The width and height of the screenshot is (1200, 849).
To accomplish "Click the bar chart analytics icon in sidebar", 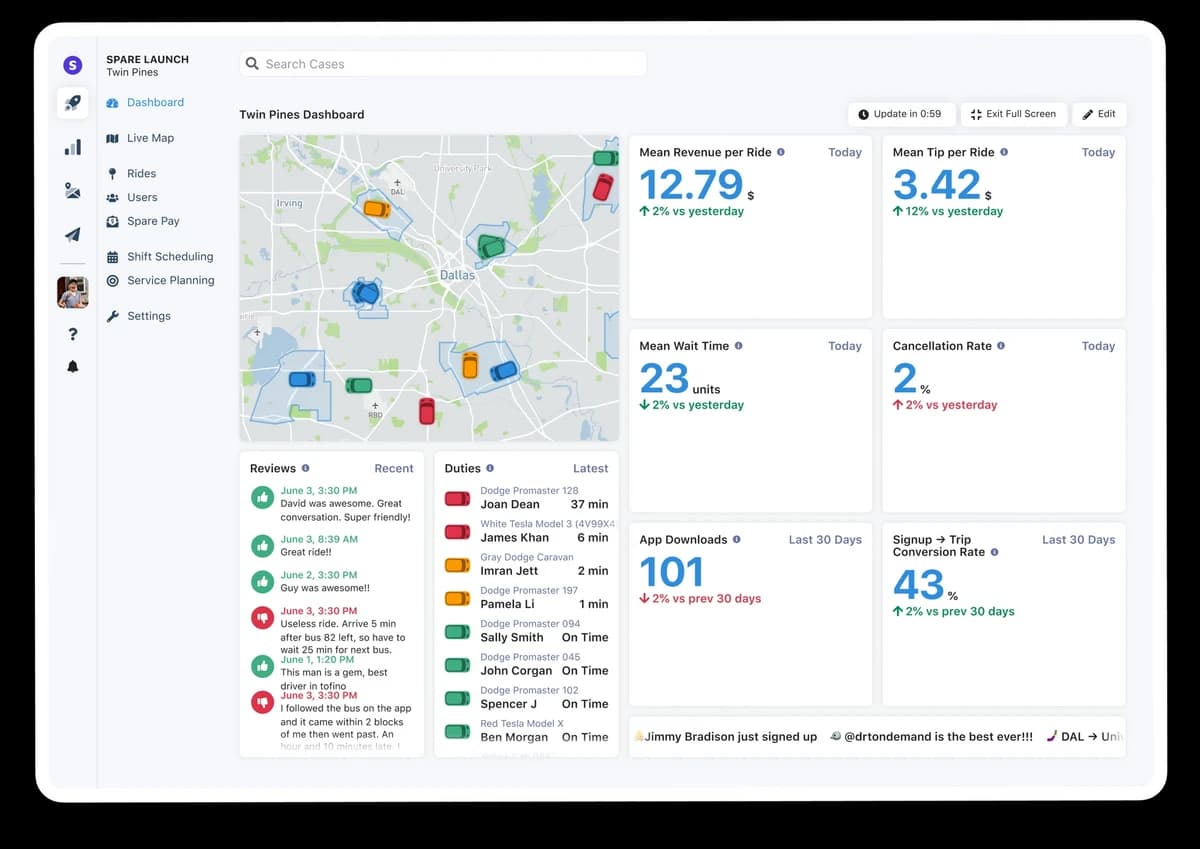I will [x=71, y=146].
